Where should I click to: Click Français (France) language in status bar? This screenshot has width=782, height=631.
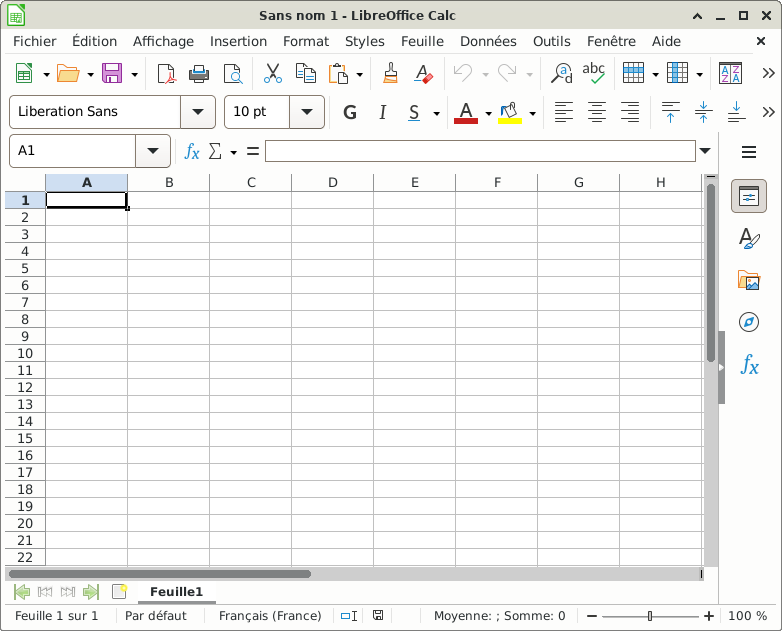[x=270, y=616]
